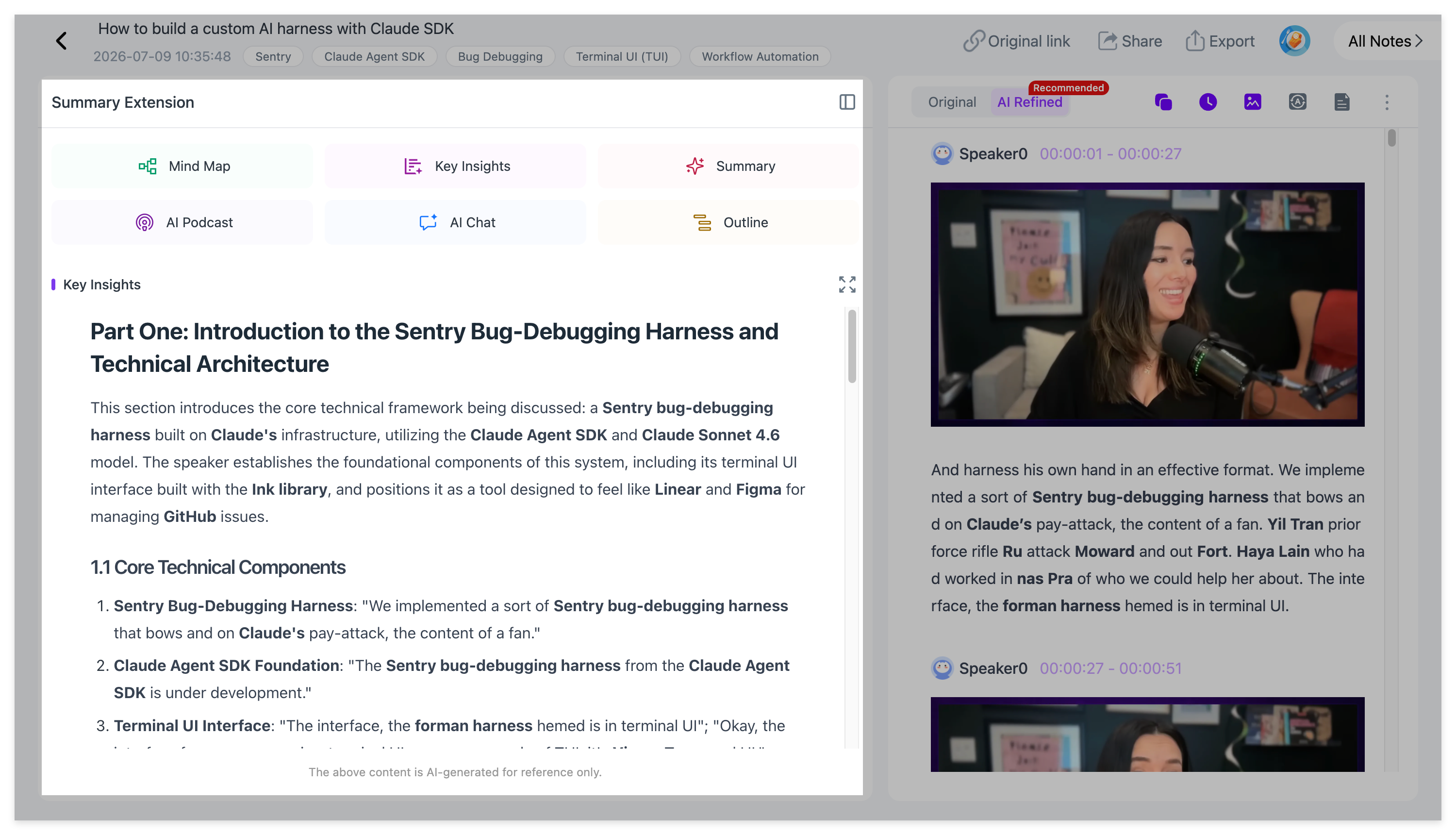Open AI Chat

455,222
